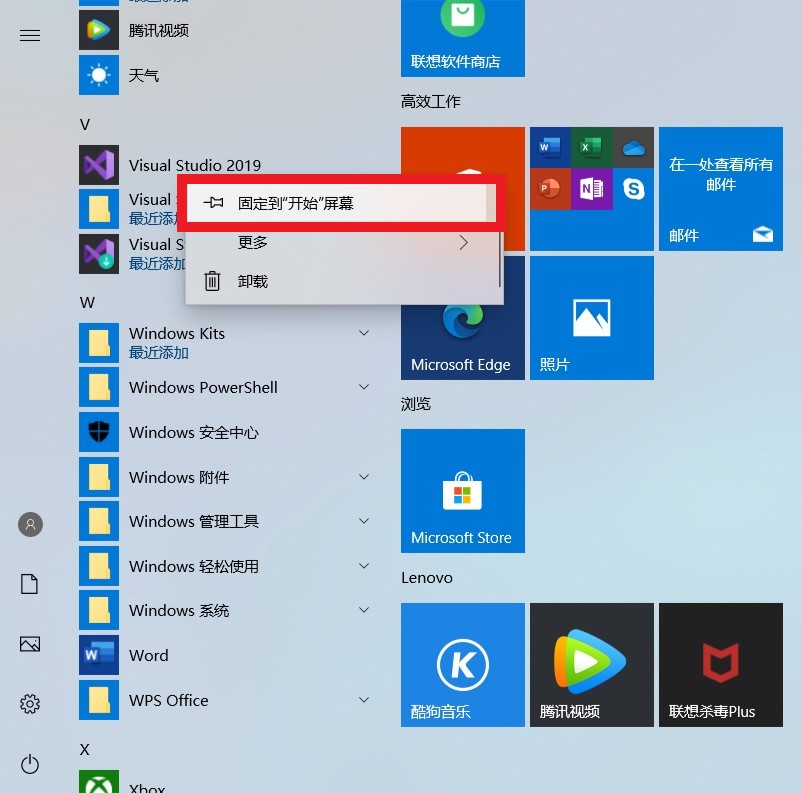
Task: Click the PowerPoint icon in Office tile
Action: pos(550,189)
